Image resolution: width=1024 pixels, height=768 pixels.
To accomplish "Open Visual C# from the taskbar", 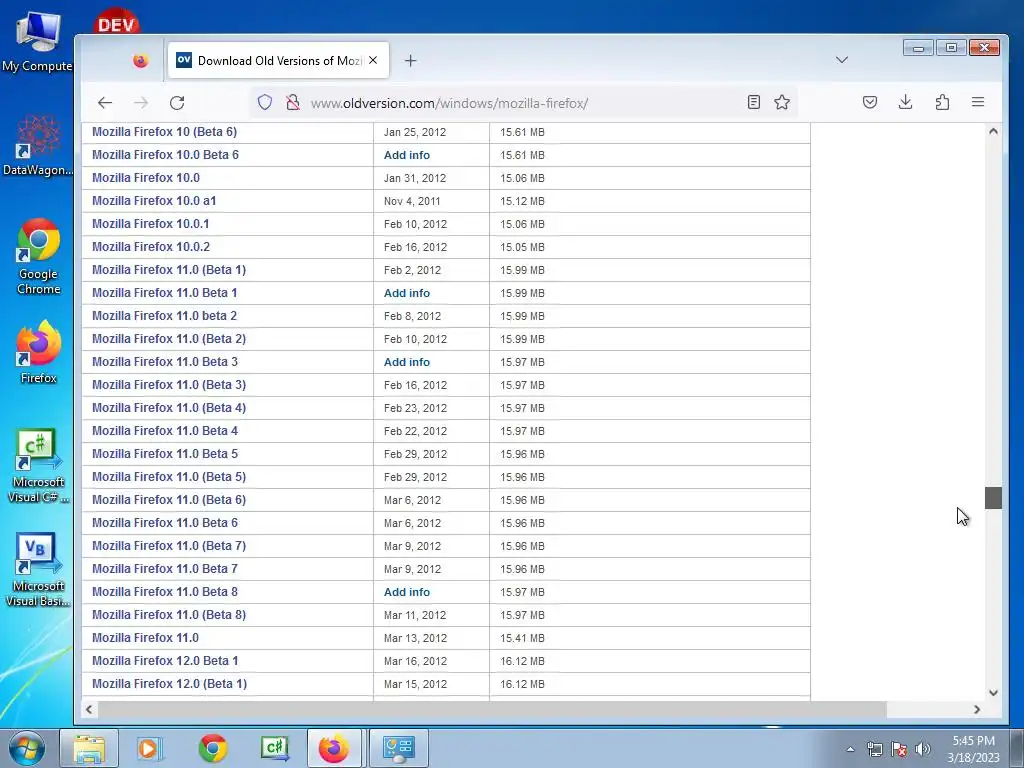I will (275, 748).
